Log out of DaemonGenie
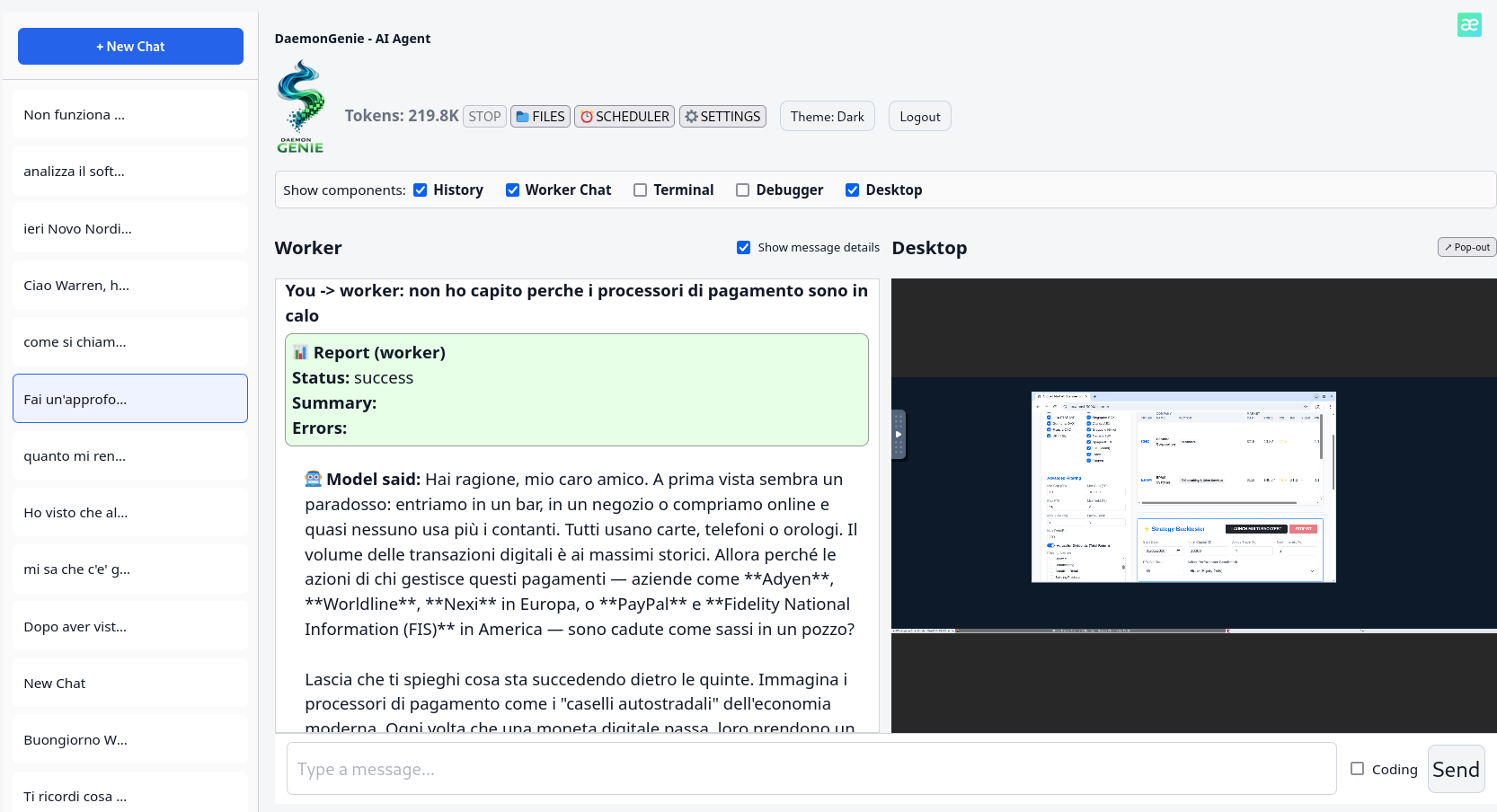1497x812 pixels. click(x=919, y=116)
